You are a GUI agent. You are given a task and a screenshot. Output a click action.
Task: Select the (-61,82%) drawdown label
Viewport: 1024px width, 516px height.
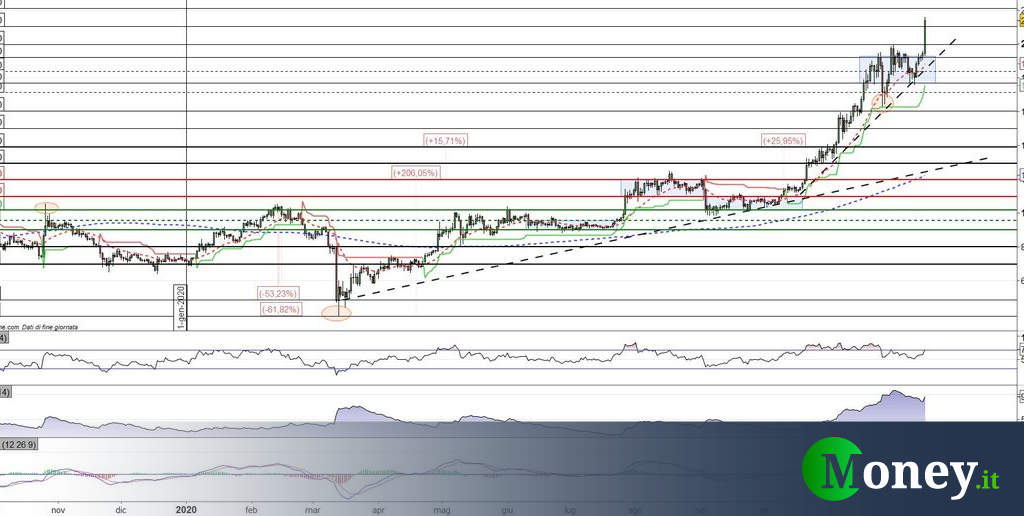[284, 310]
